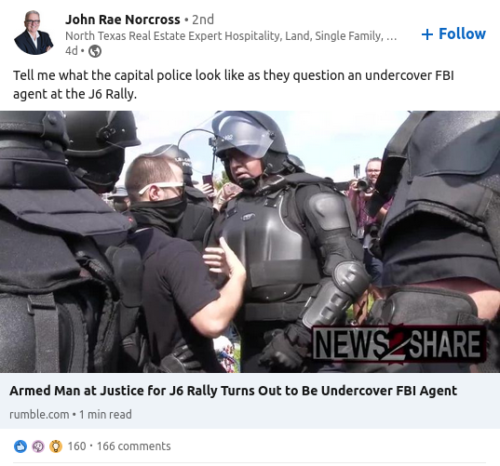Viewport: 500px width, 466px height.
Task: Open John Rae Norcross's profile photo
Action: pyautogui.click(x=33, y=32)
